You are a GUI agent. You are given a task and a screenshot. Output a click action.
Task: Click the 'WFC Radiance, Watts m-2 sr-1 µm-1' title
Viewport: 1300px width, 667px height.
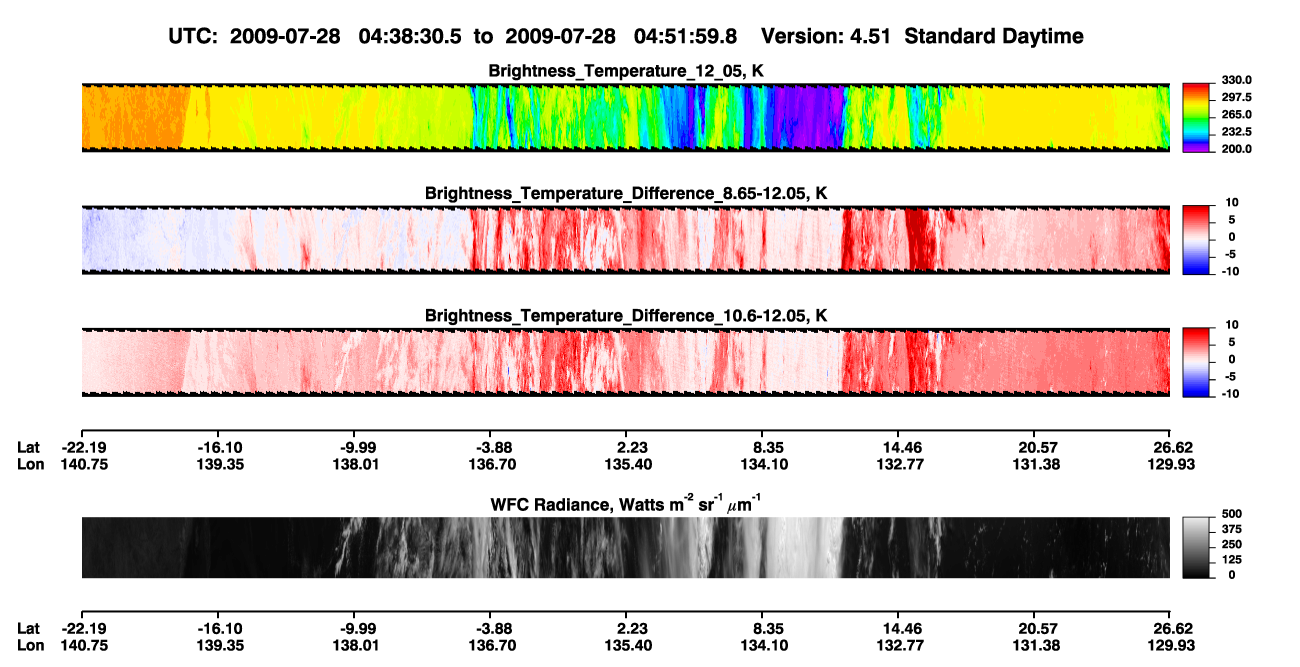(x=626, y=503)
